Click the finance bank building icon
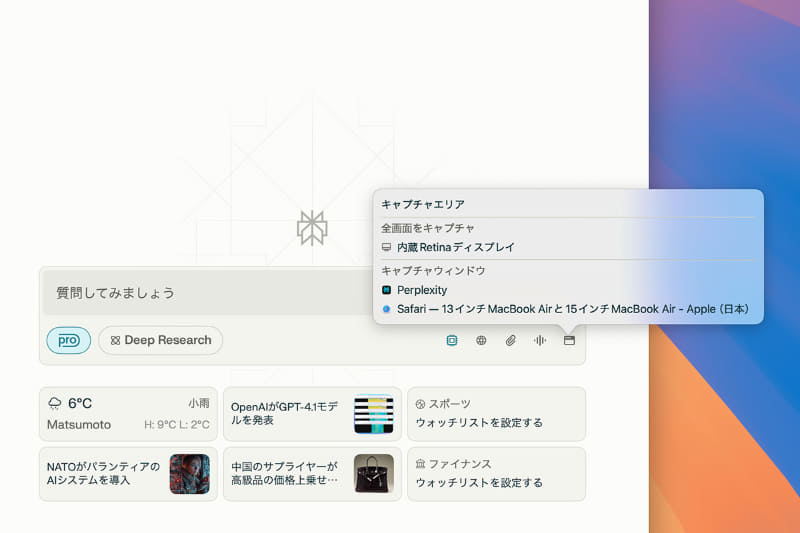This screenshot has height=533, width=800. coord(420,464)
